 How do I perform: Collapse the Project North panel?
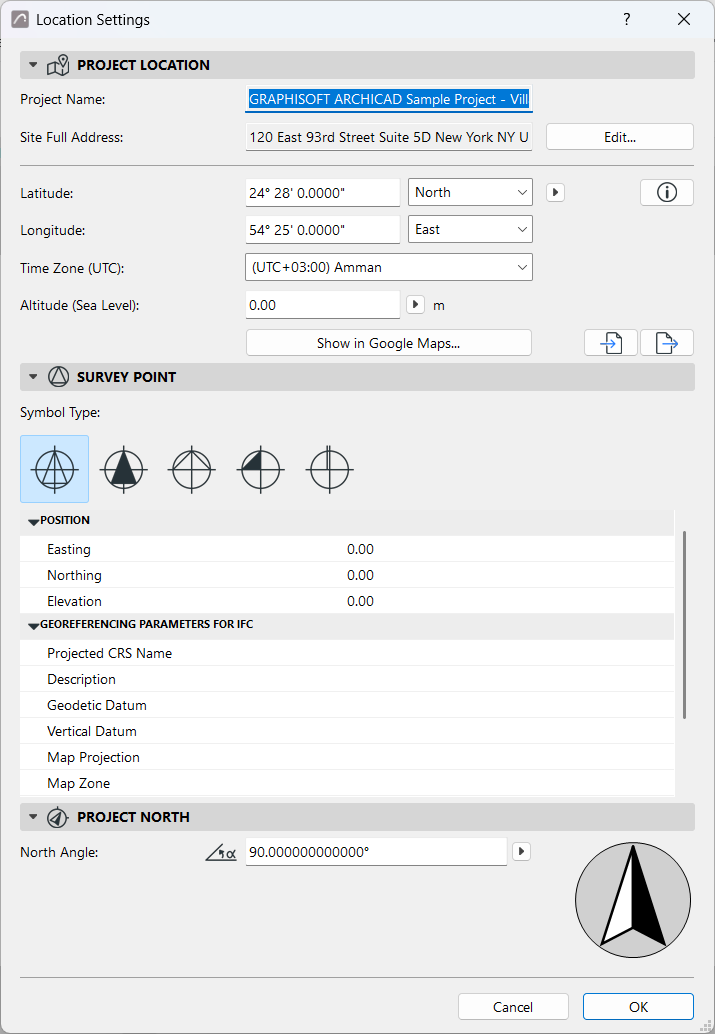click(x=33, y=817)
